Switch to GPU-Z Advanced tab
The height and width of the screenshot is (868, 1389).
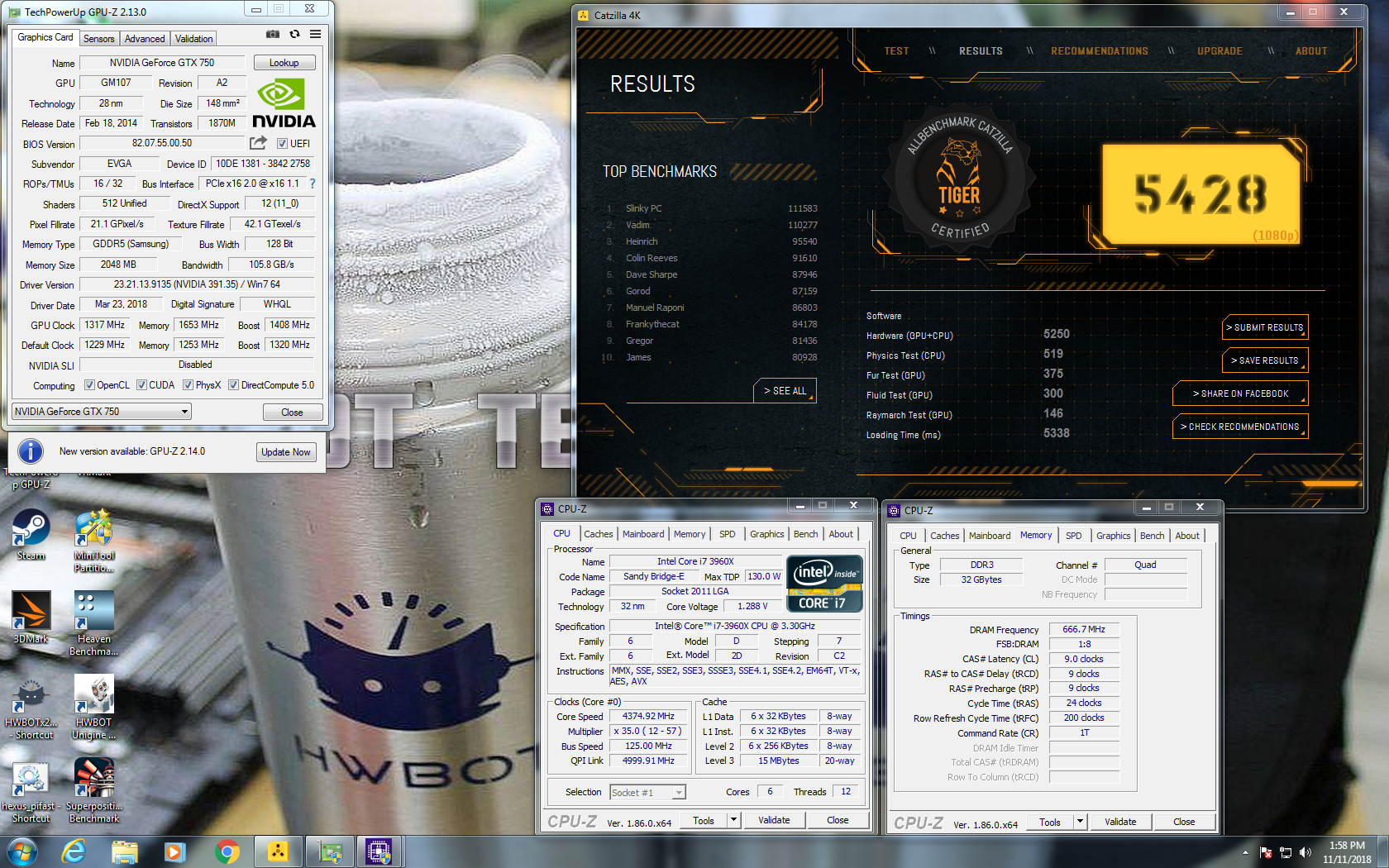point(145,39)
